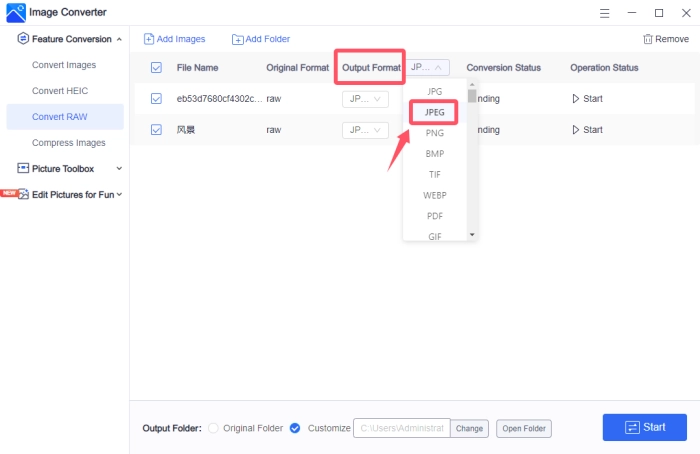This screenshot has height=454, width=700.
Task: Click the Feature Conversion section icon
Action: tap(23, 39)
